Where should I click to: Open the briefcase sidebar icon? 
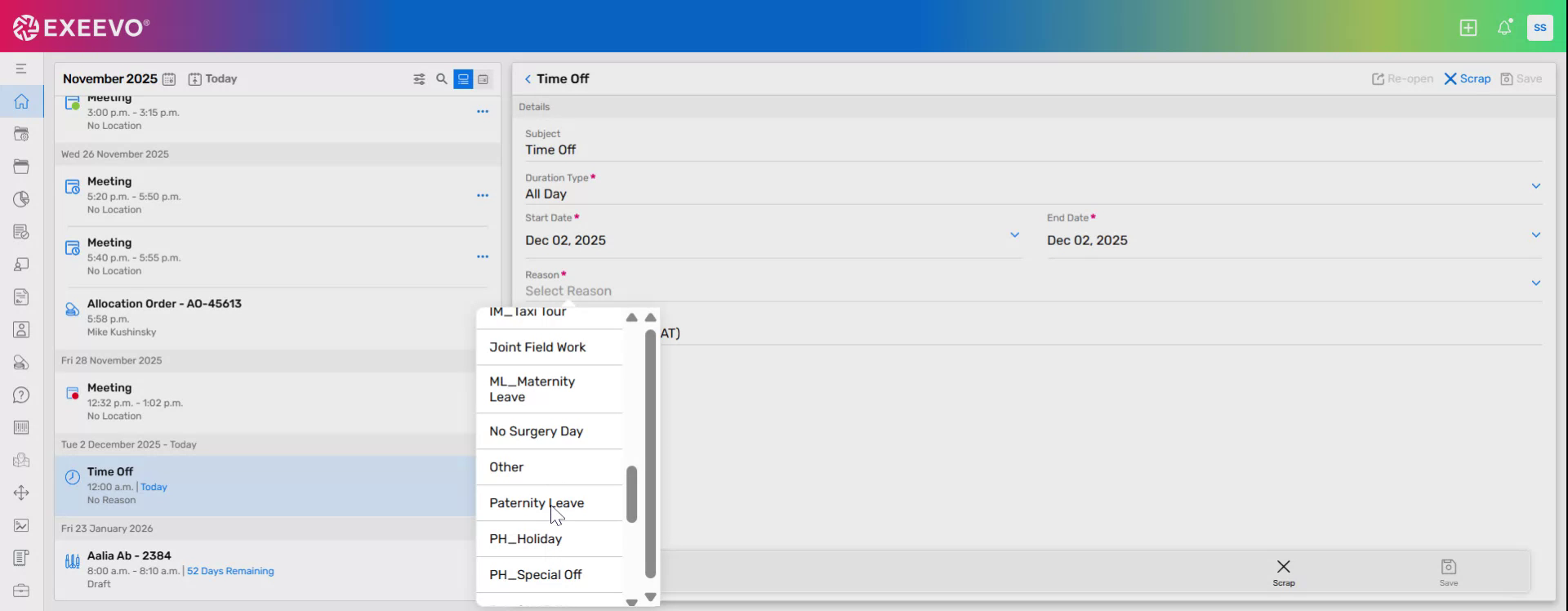(21, 591)
